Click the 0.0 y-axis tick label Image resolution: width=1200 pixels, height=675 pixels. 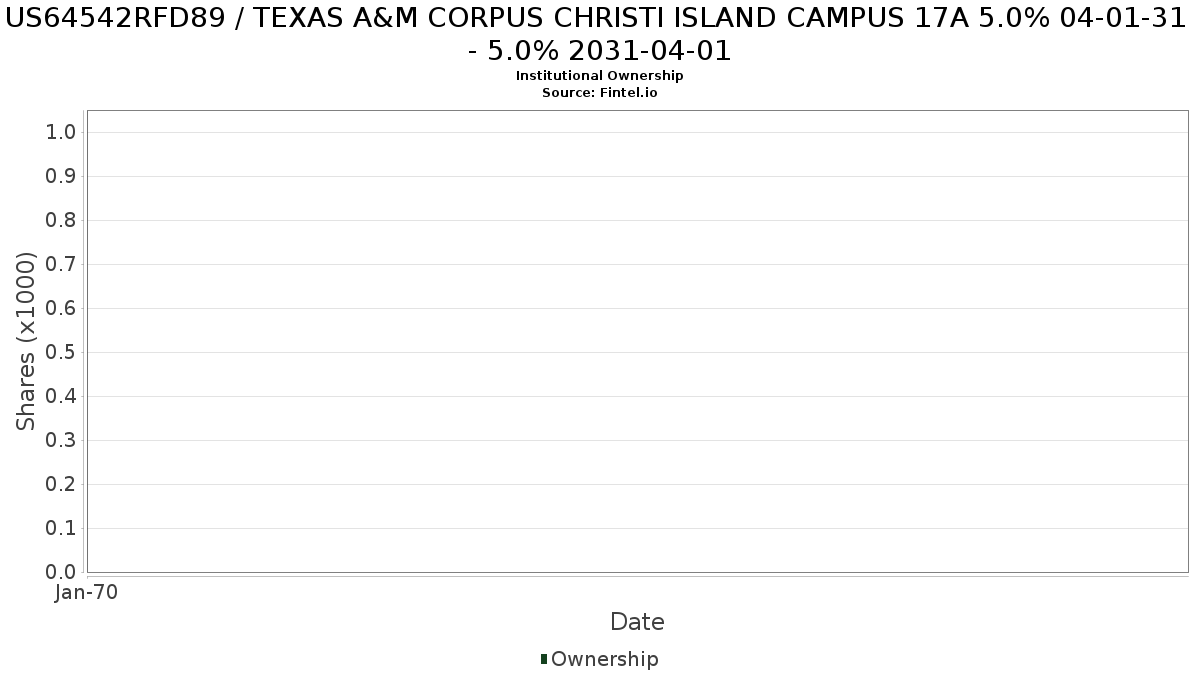(61, 572)
